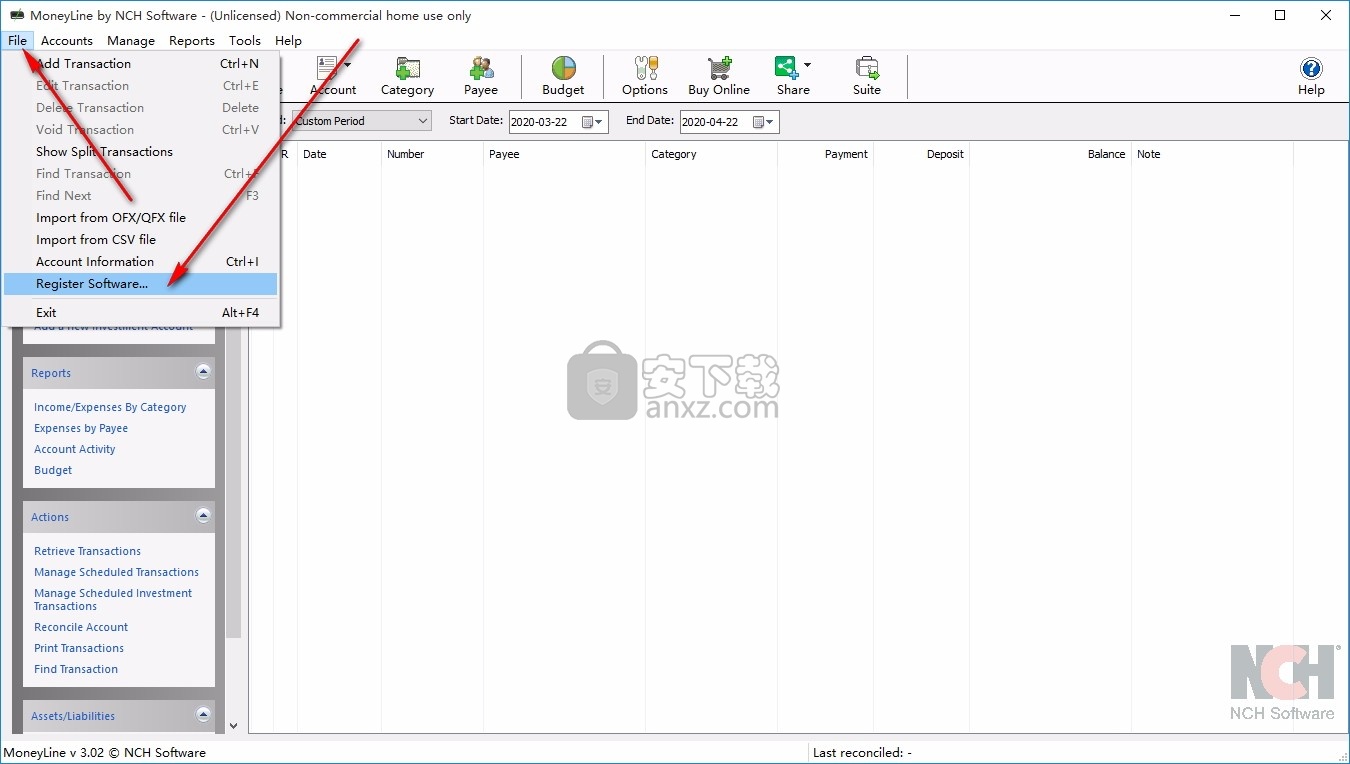Screen dimensions: 1350x764
Task: Choose Add Transaction from File menu
Action: point(140,63)
